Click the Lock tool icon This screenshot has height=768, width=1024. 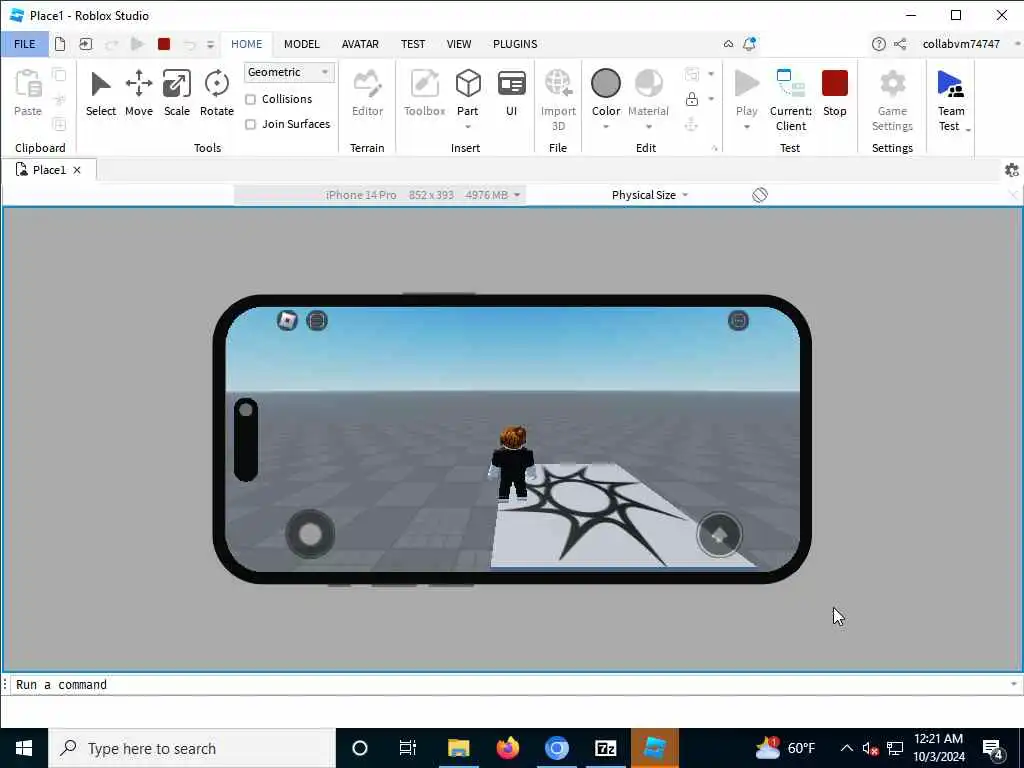coord(692,99)
